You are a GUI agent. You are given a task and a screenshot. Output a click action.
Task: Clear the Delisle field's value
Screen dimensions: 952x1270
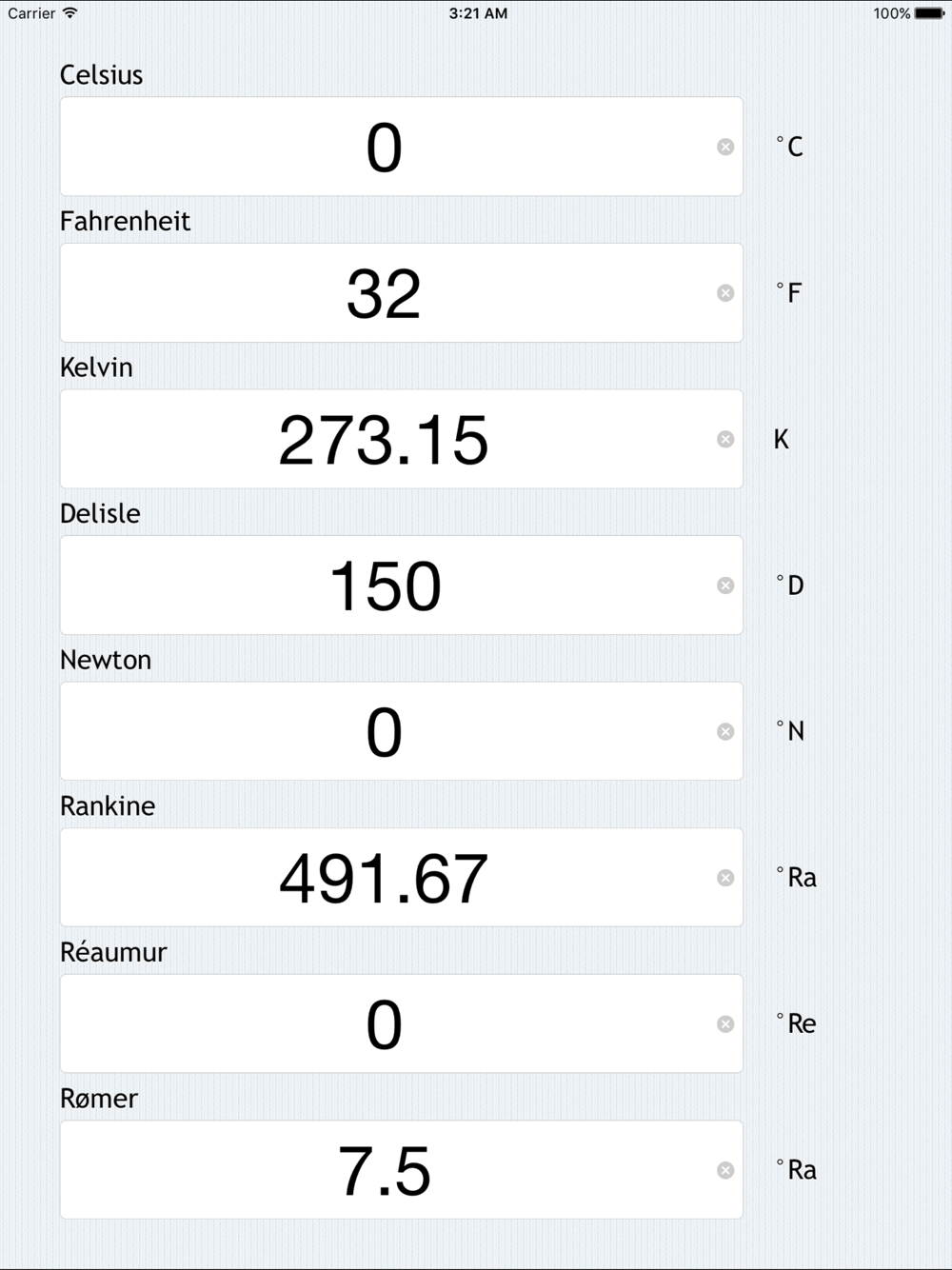(725, 585)
